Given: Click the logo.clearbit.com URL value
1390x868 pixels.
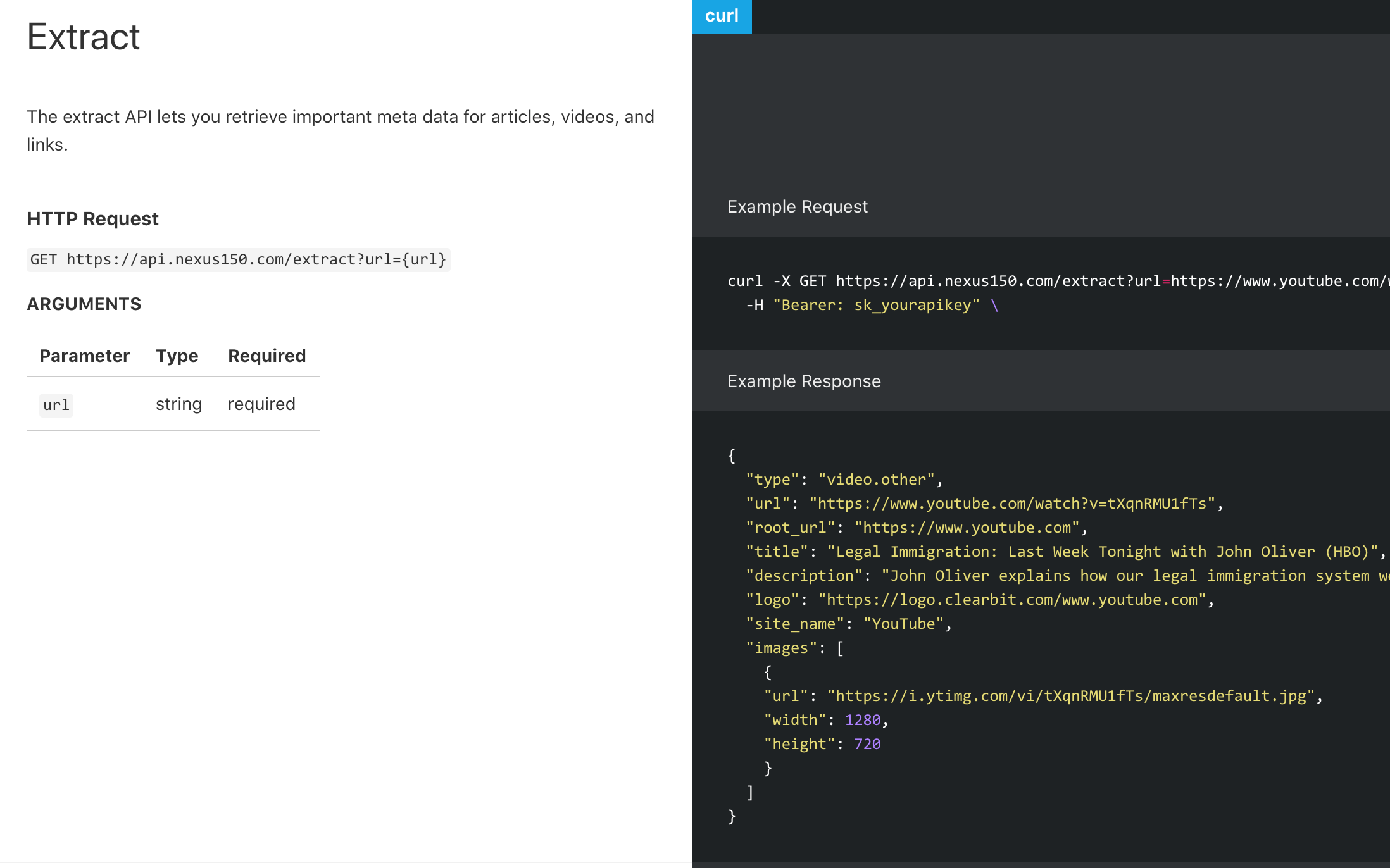Looking at the screenshot, I should 1011,600.
